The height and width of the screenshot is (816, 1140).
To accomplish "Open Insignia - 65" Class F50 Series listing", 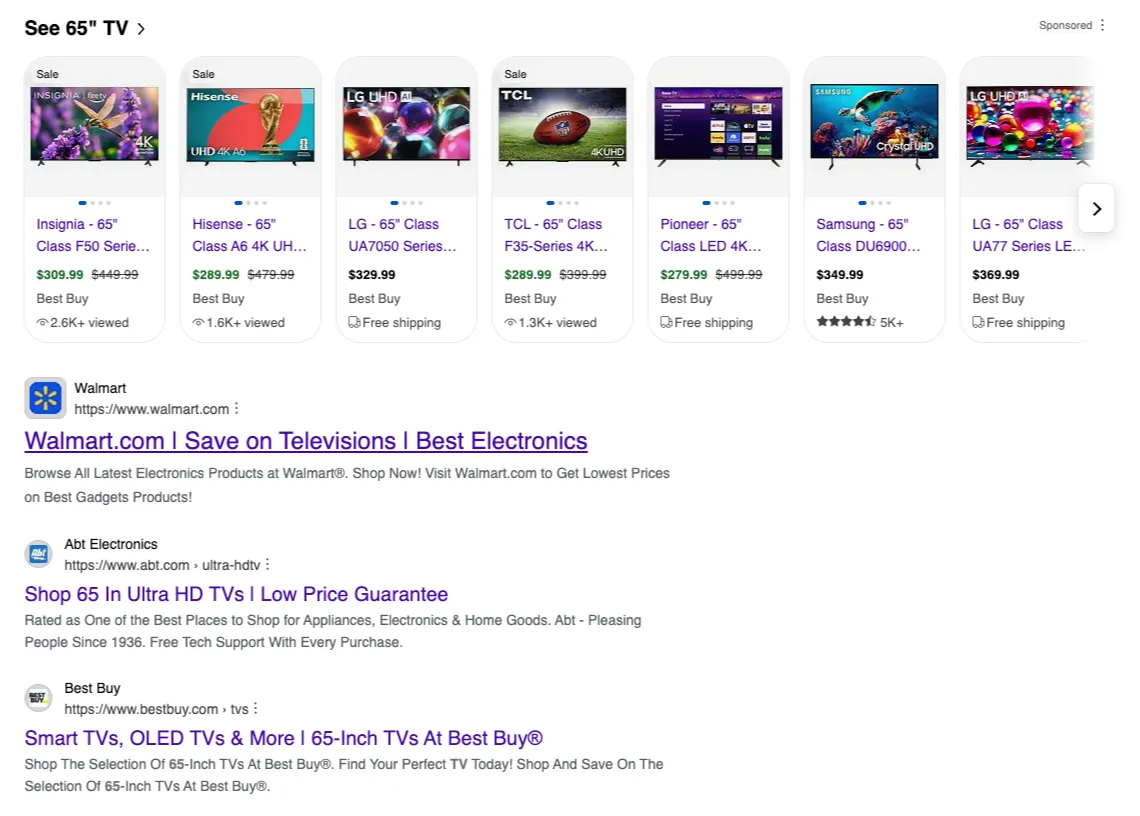I will pos(93,235).
